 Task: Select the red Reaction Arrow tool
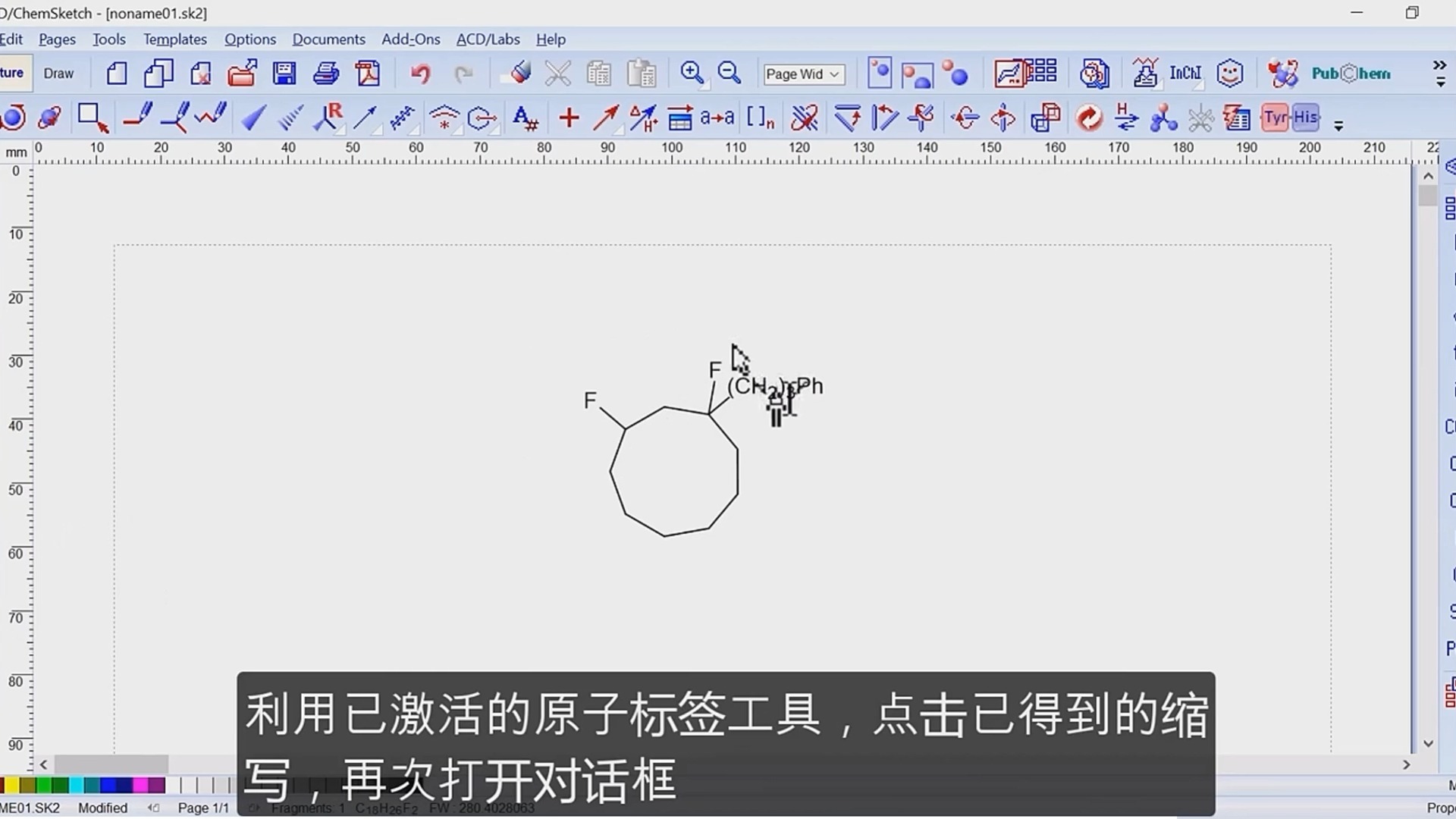click(605, 118)
